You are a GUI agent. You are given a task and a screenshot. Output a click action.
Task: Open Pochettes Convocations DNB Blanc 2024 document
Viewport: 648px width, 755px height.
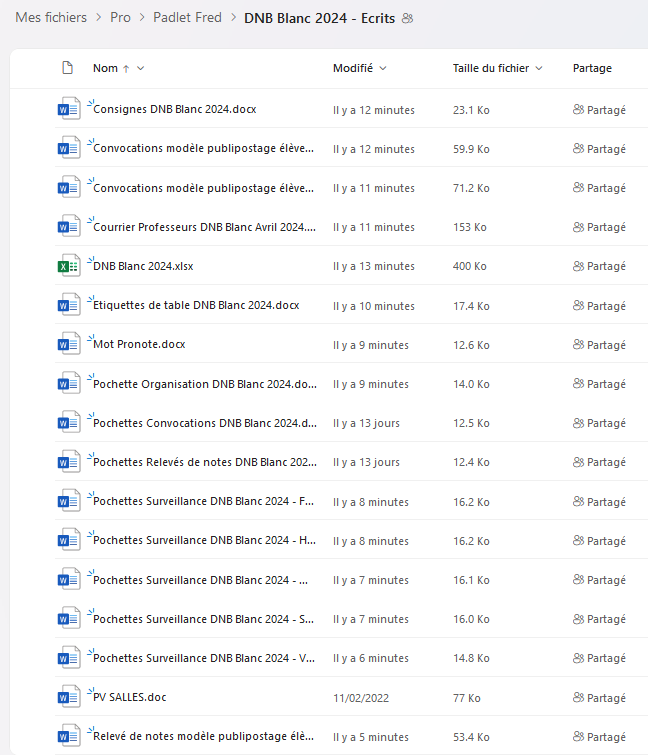pyautogui.click(x=205, y=423)
